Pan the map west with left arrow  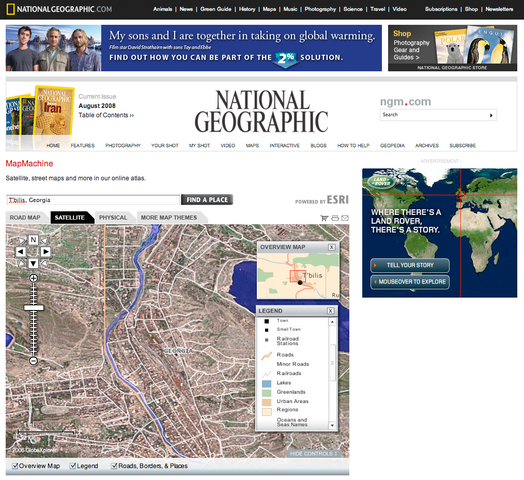(x=21, y=252)
